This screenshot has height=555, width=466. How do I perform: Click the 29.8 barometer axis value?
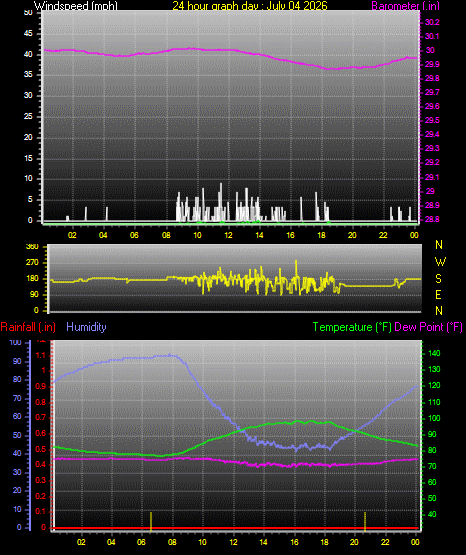point(432,79)
